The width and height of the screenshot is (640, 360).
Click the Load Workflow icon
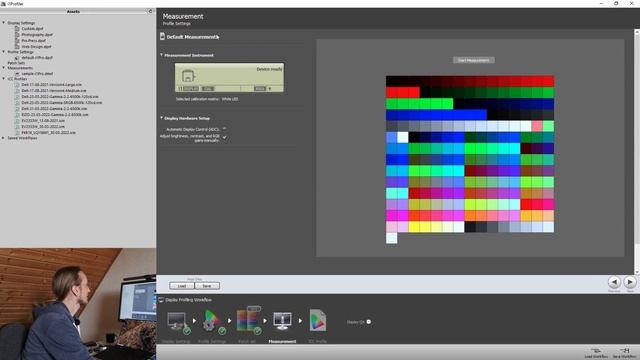click(596, 351)
